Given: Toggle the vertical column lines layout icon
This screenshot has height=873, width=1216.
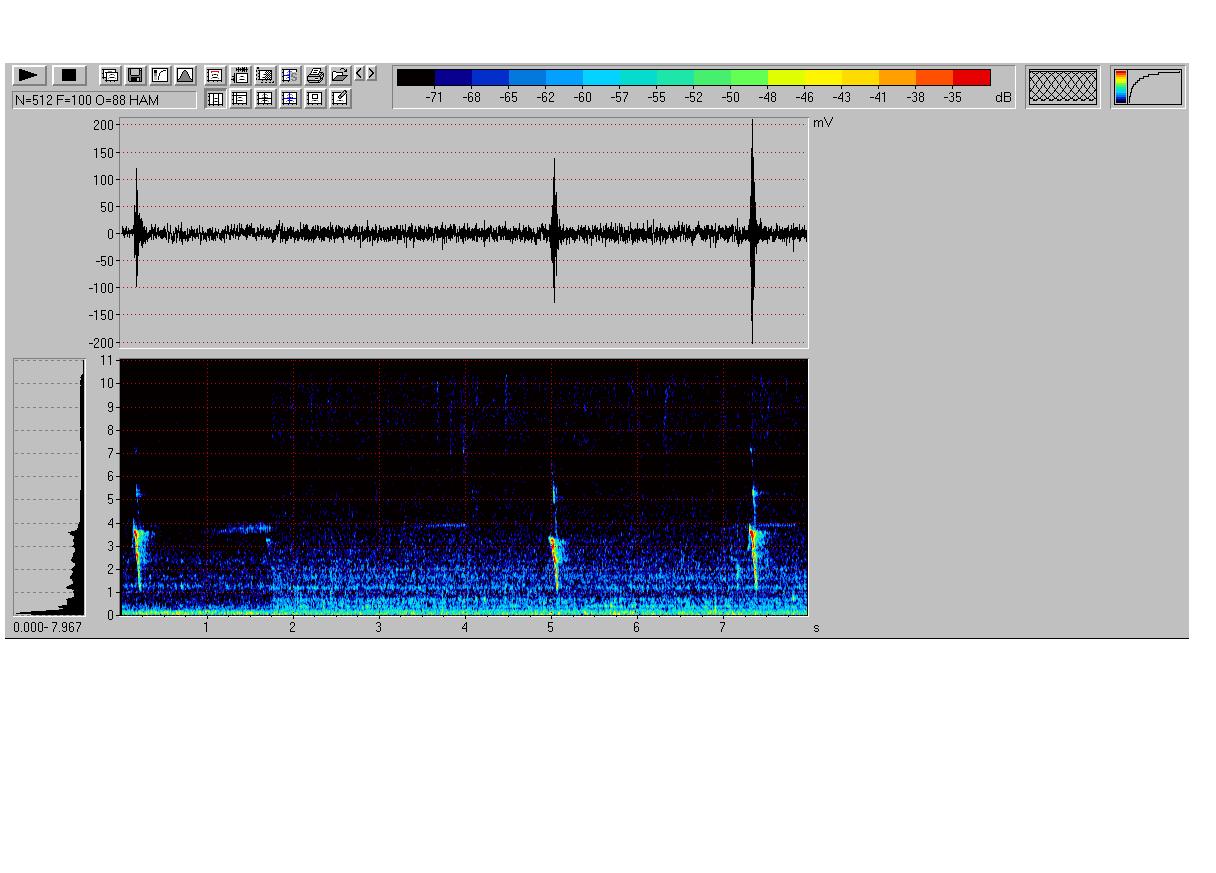Looking at the screenshot, I should (x=215, y=98).
